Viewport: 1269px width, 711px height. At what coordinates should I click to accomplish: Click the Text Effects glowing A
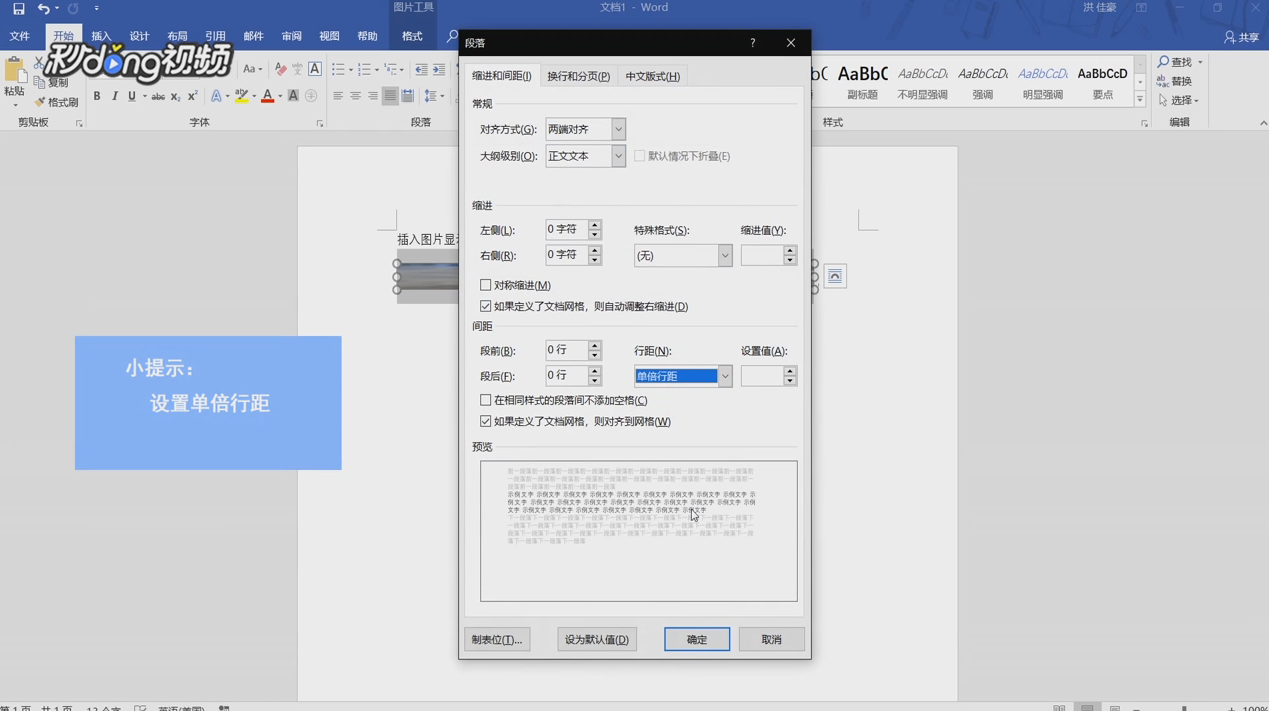tap(216, 96)
